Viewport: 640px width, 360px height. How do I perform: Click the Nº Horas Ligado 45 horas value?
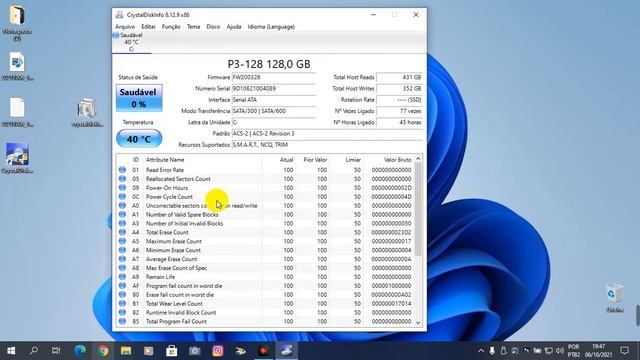pyautogui.click(x=399, y=122)
